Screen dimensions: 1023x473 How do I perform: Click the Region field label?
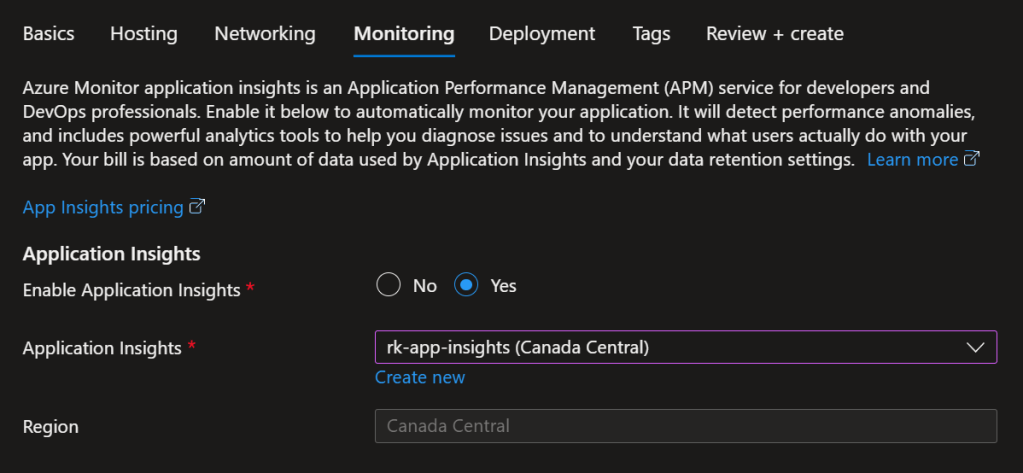click(51, 427)
